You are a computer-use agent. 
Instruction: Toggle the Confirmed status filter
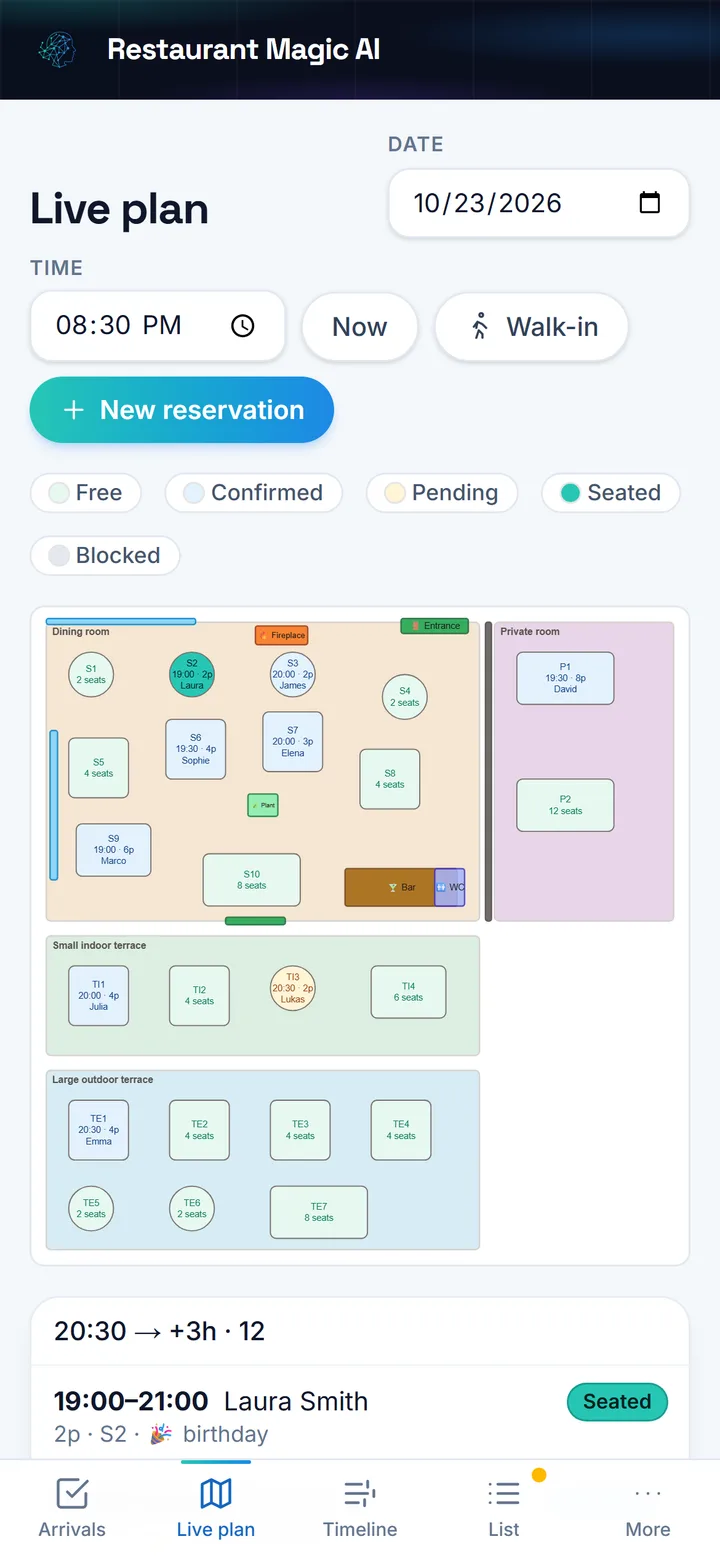click(254, 493)
